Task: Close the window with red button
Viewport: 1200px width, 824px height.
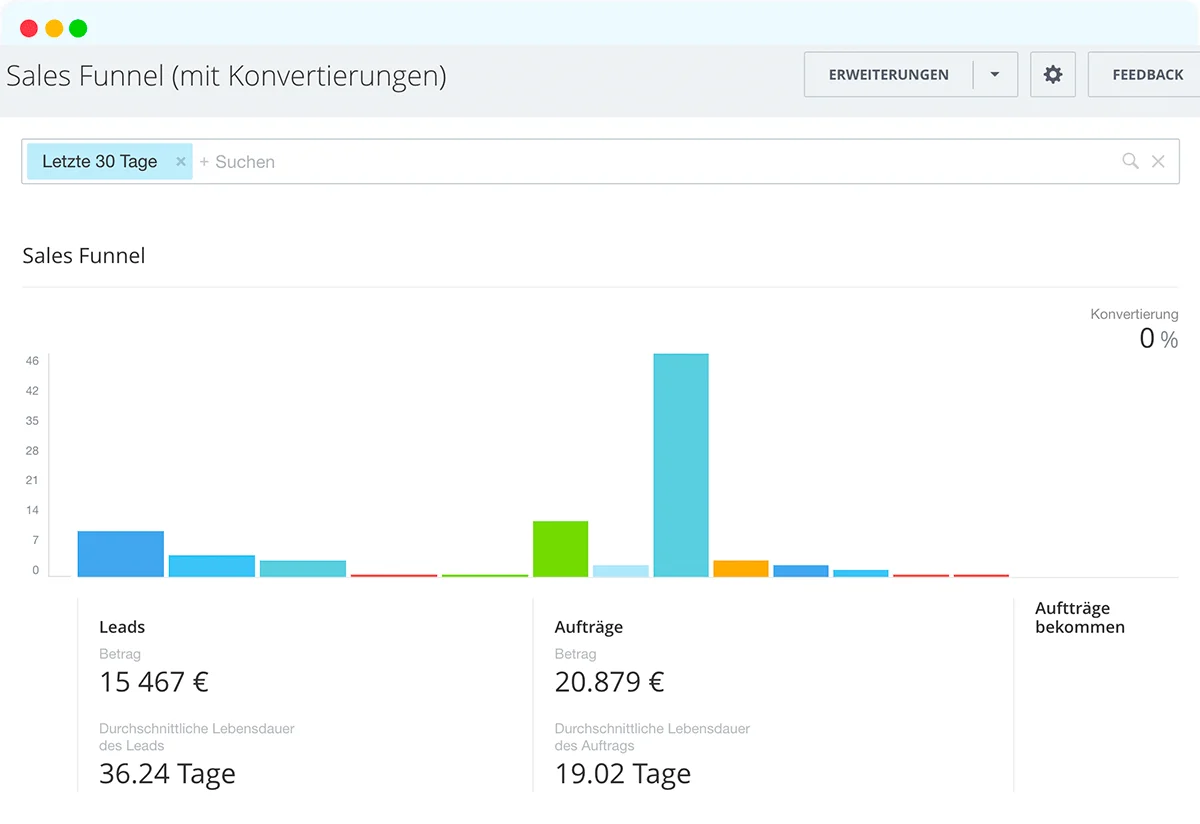Action: [29, 28]
